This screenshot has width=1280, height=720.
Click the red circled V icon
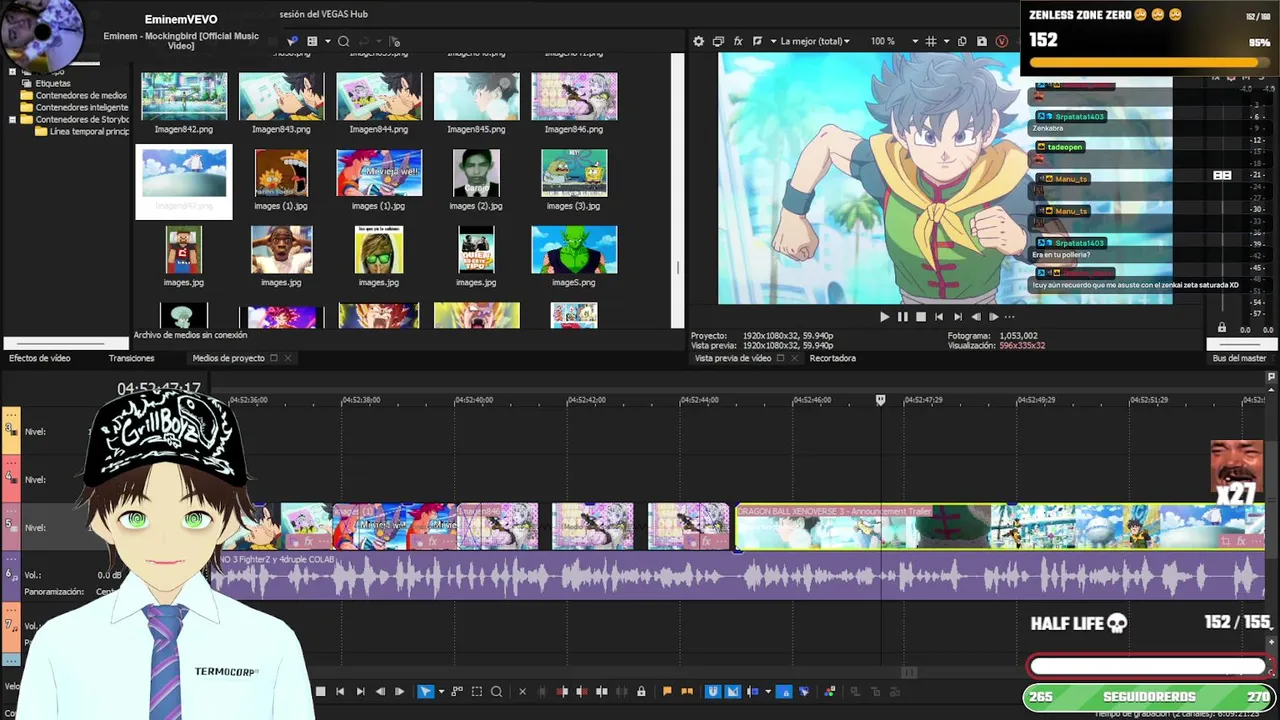pos(1002,41)
